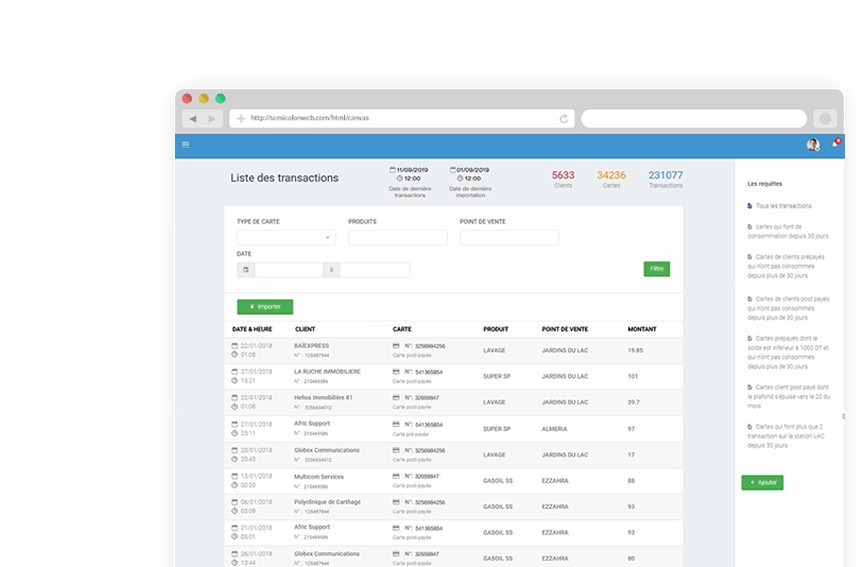Select the LA RUCHE IMMOBILIERE client row

327,371
